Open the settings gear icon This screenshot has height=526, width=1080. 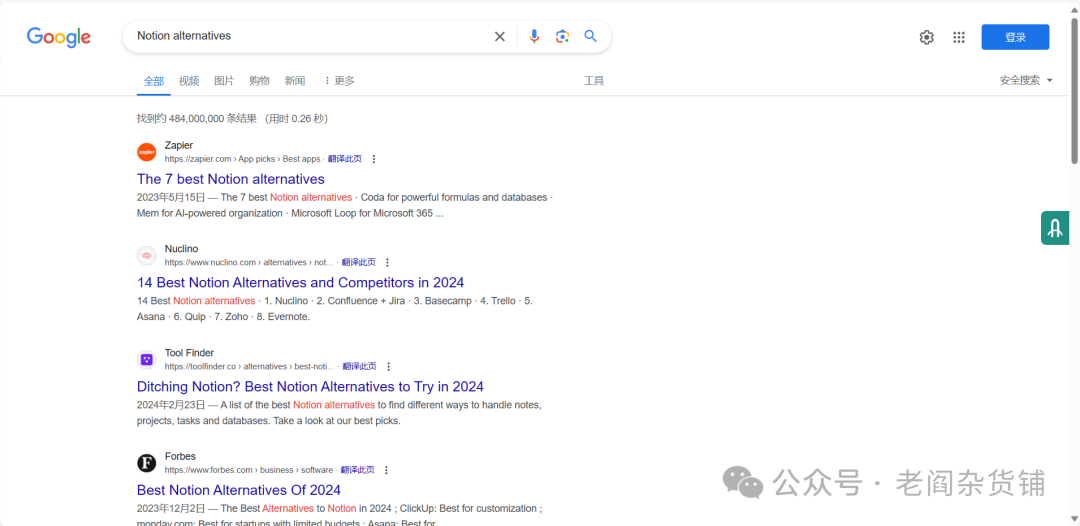(x=926, y=37)
